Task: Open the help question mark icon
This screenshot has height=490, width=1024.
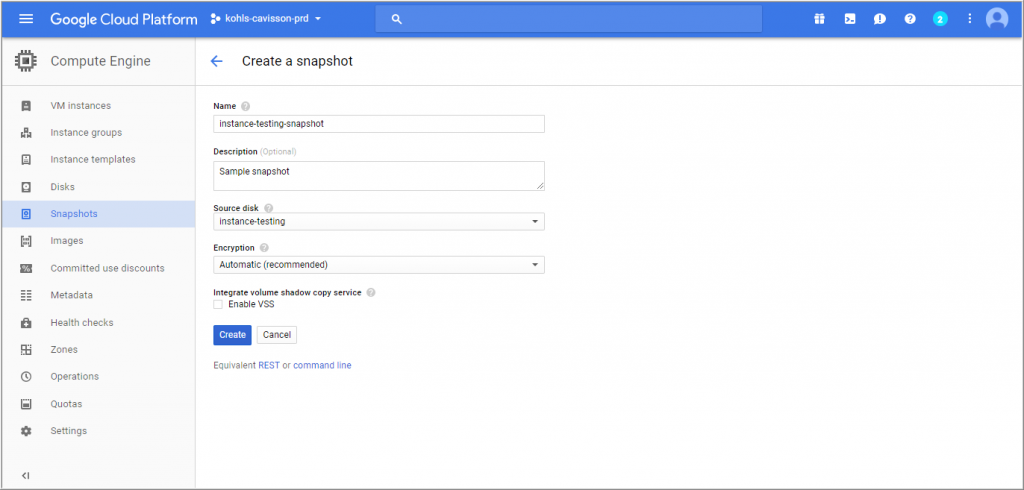Action: 910,19
